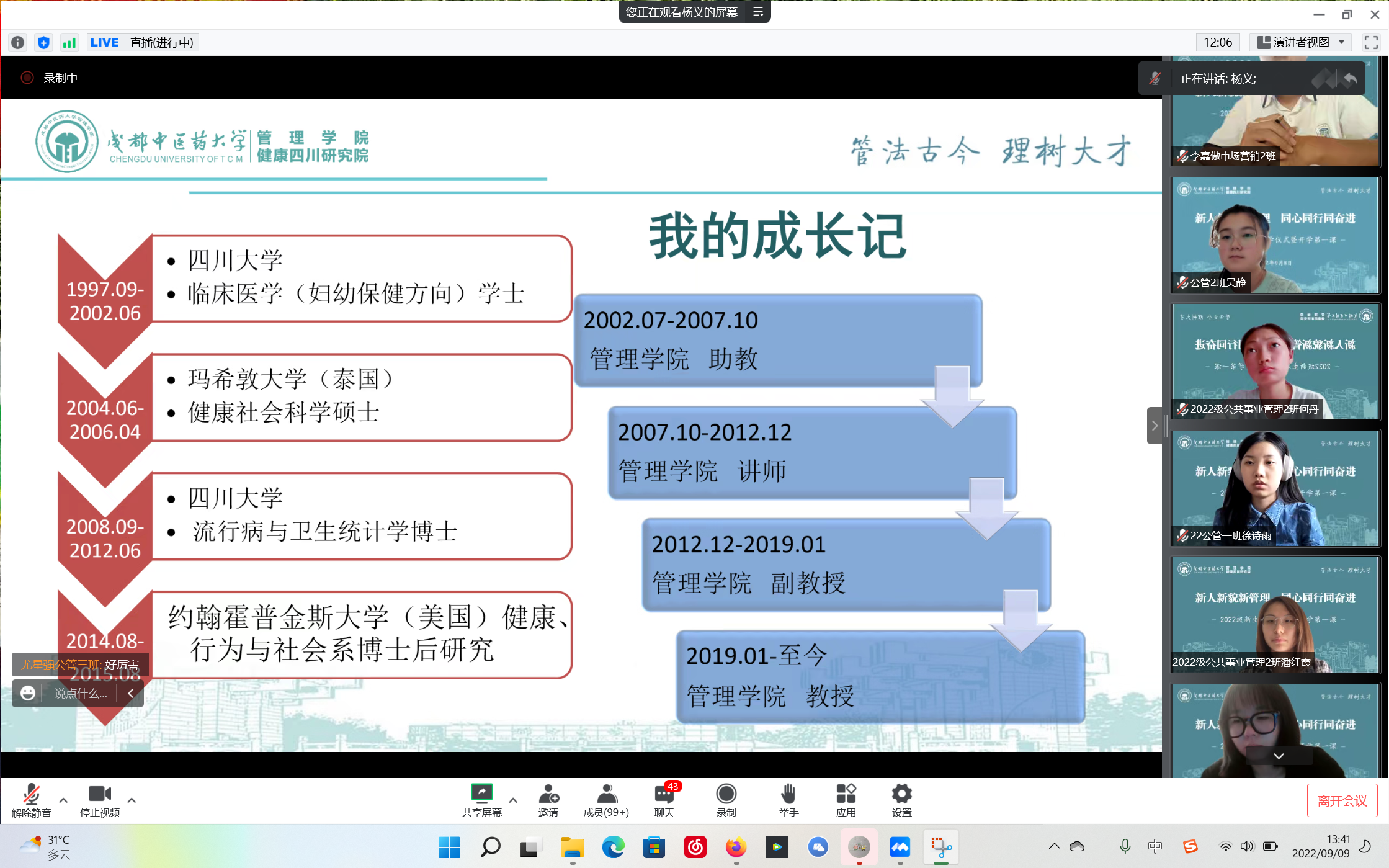Unmute the microphone (解除静音)
The image size is (1389, 868).
point(31,800)
